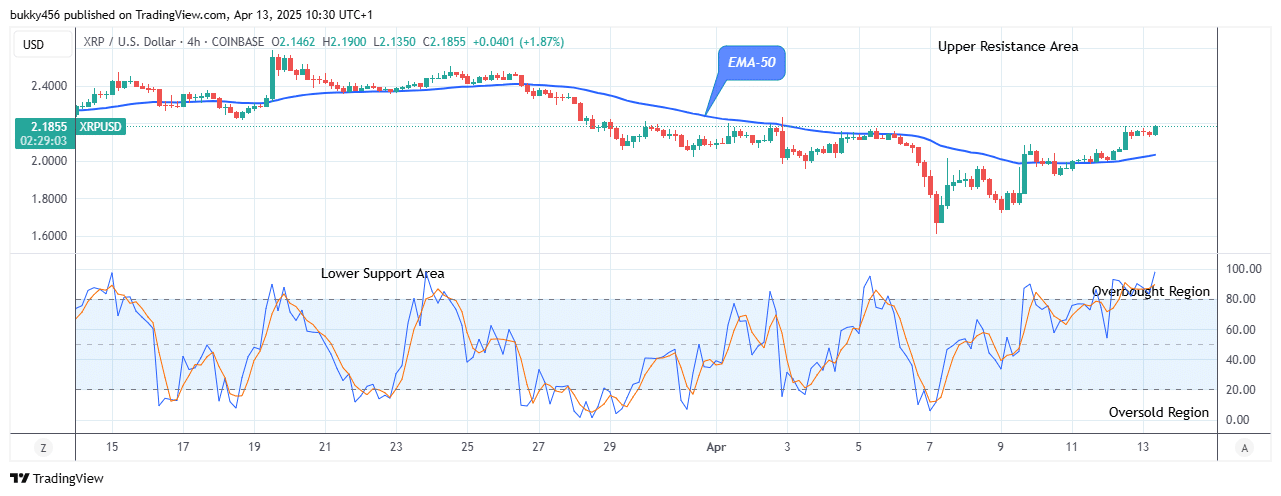Screen dimensions: 1281x496
Task: Click the XRP / U.S. Dollar symbol title
Action: [x=132, y=42]
